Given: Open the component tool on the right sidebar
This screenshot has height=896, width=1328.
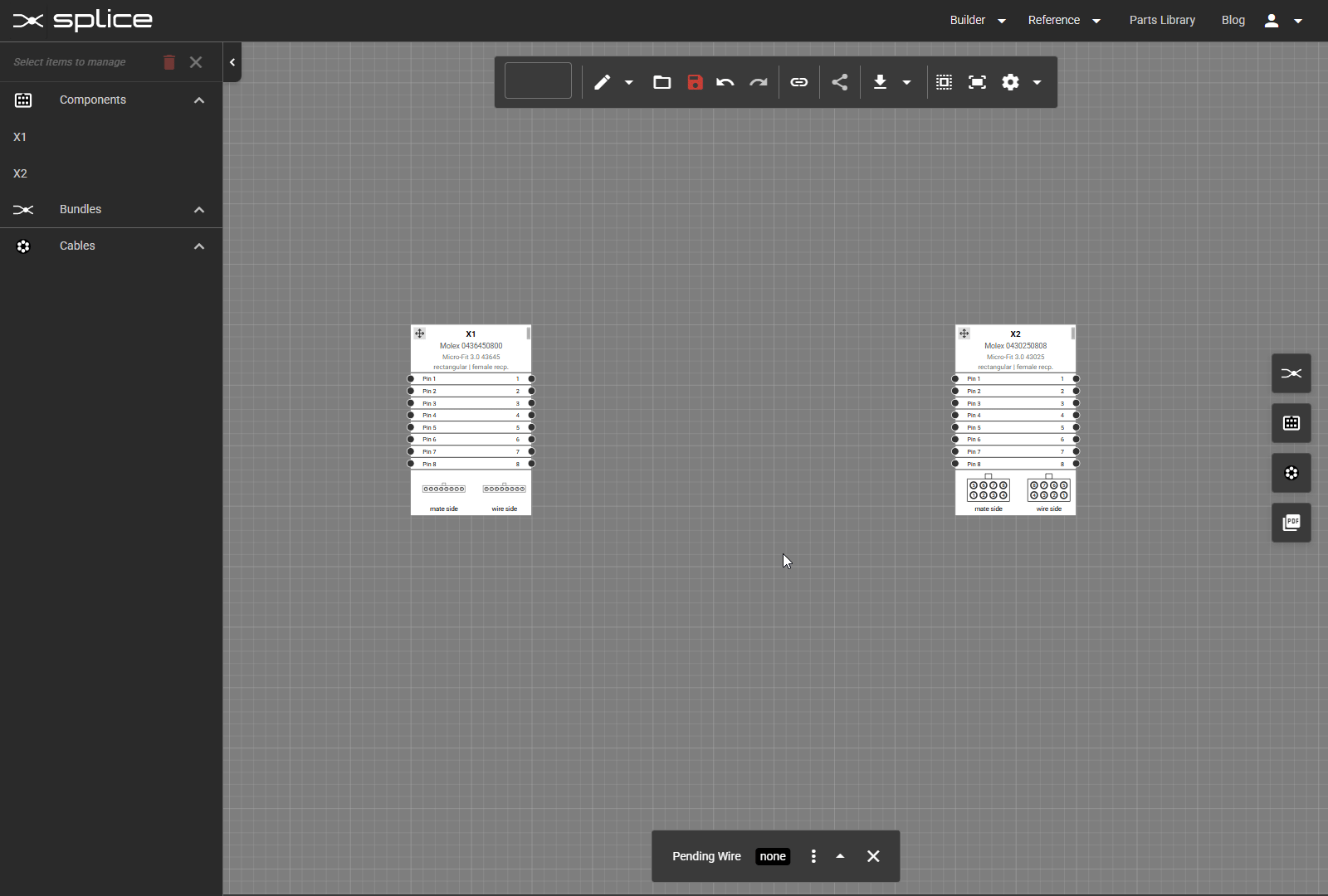Looking at the screenshot, I should 1291,423.
